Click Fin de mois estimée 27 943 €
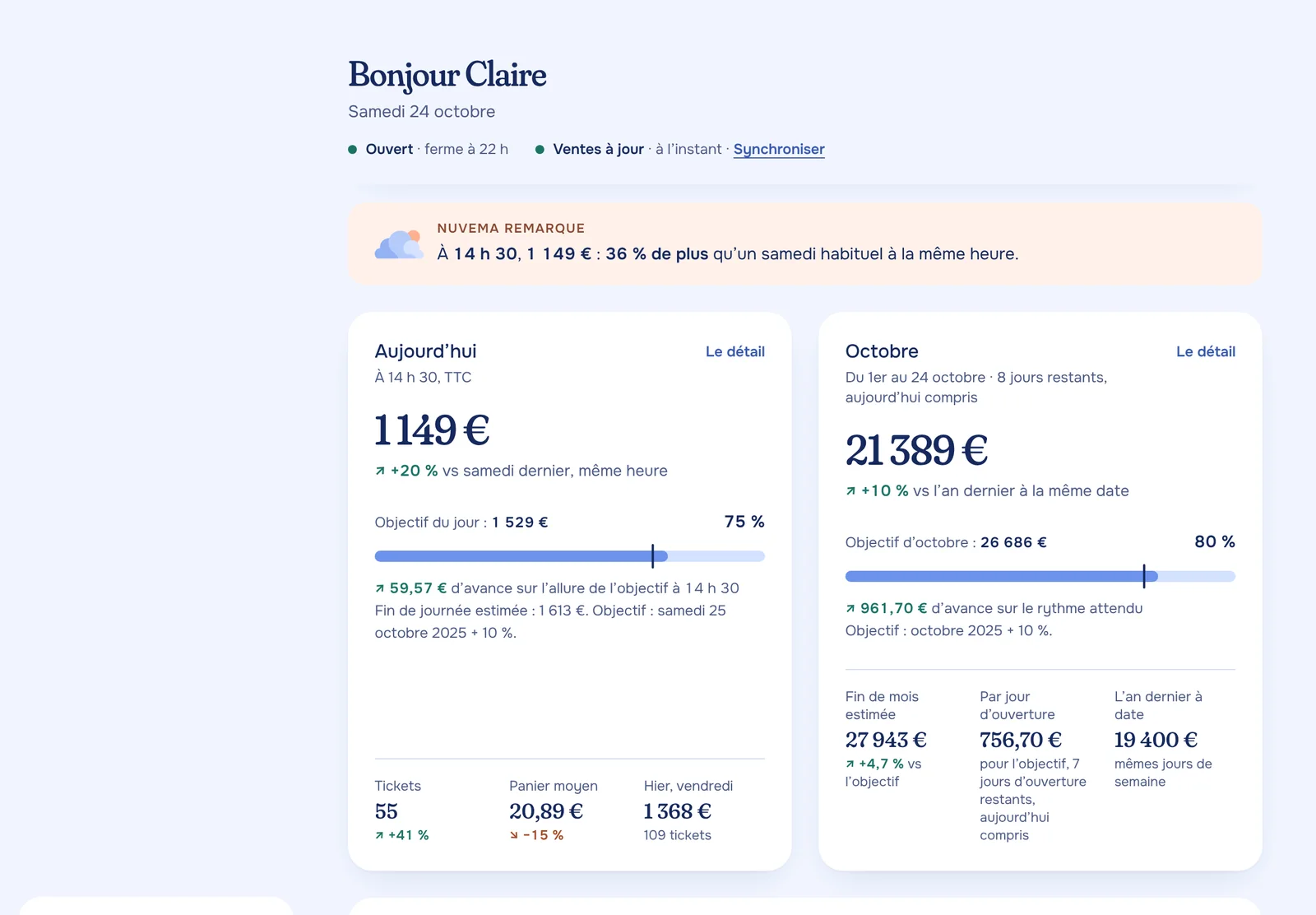The height and width of the screenshot is (915, 1316). click(886, 740)
